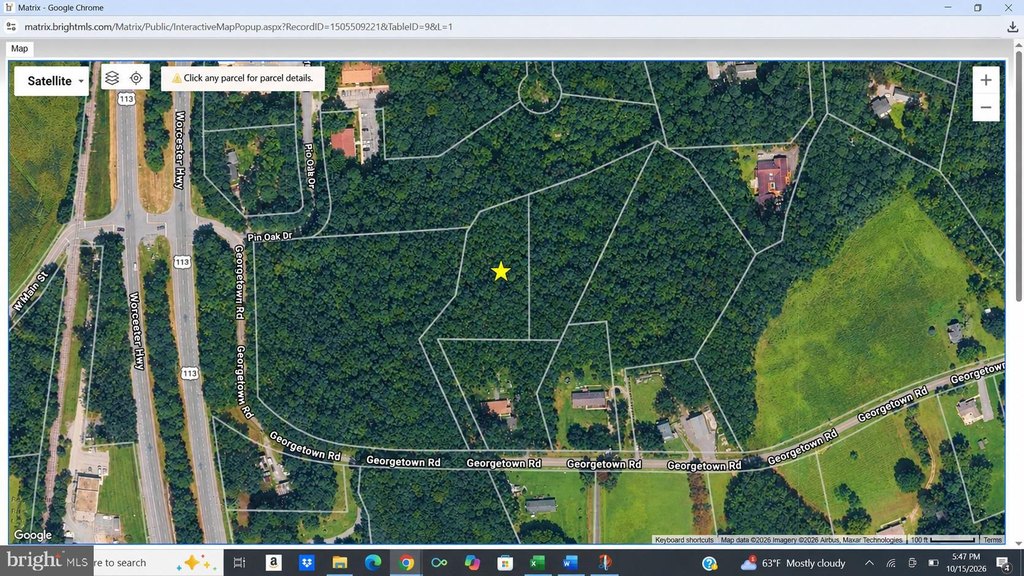Click the Chrome download icon

click(1012, 27)
